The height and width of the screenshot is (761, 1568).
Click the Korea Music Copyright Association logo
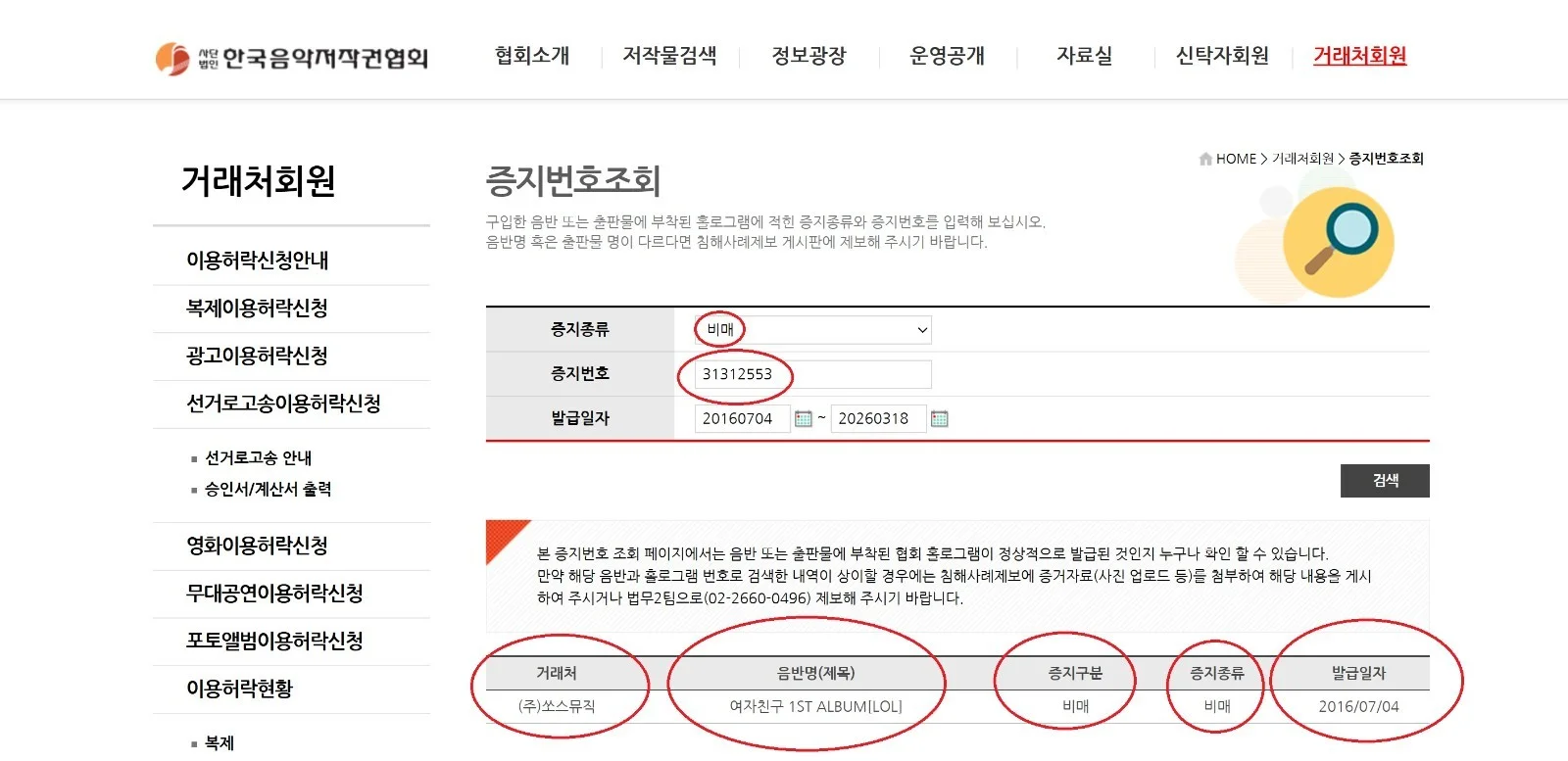pyautogui.click(x=292, y=58)
